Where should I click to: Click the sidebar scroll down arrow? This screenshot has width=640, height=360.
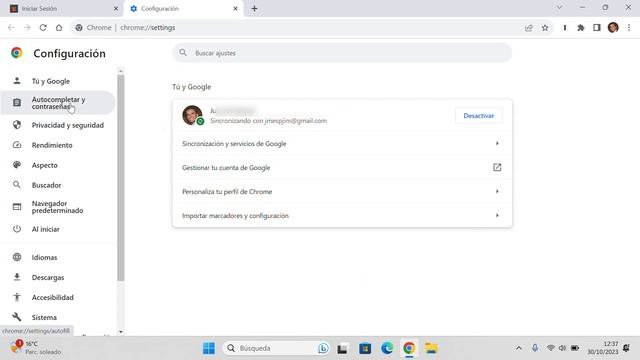point(121,332)
